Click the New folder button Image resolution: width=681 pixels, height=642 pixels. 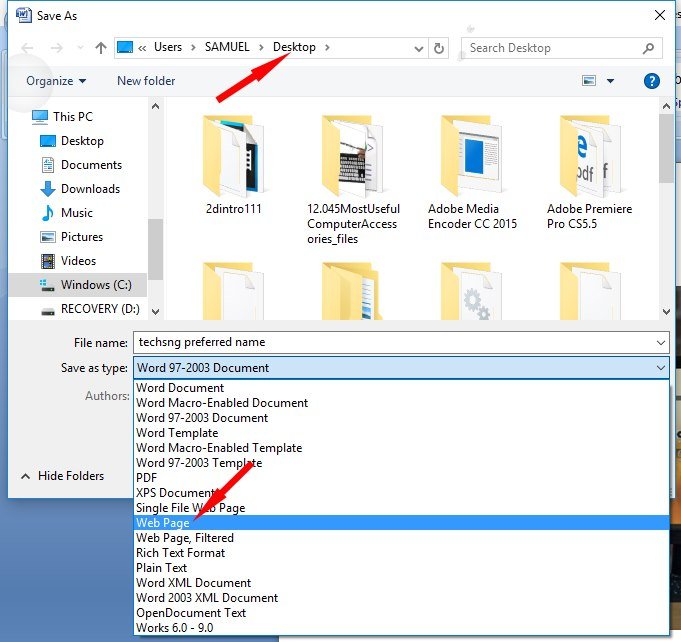pyautogui.click(x=146, y=81)
